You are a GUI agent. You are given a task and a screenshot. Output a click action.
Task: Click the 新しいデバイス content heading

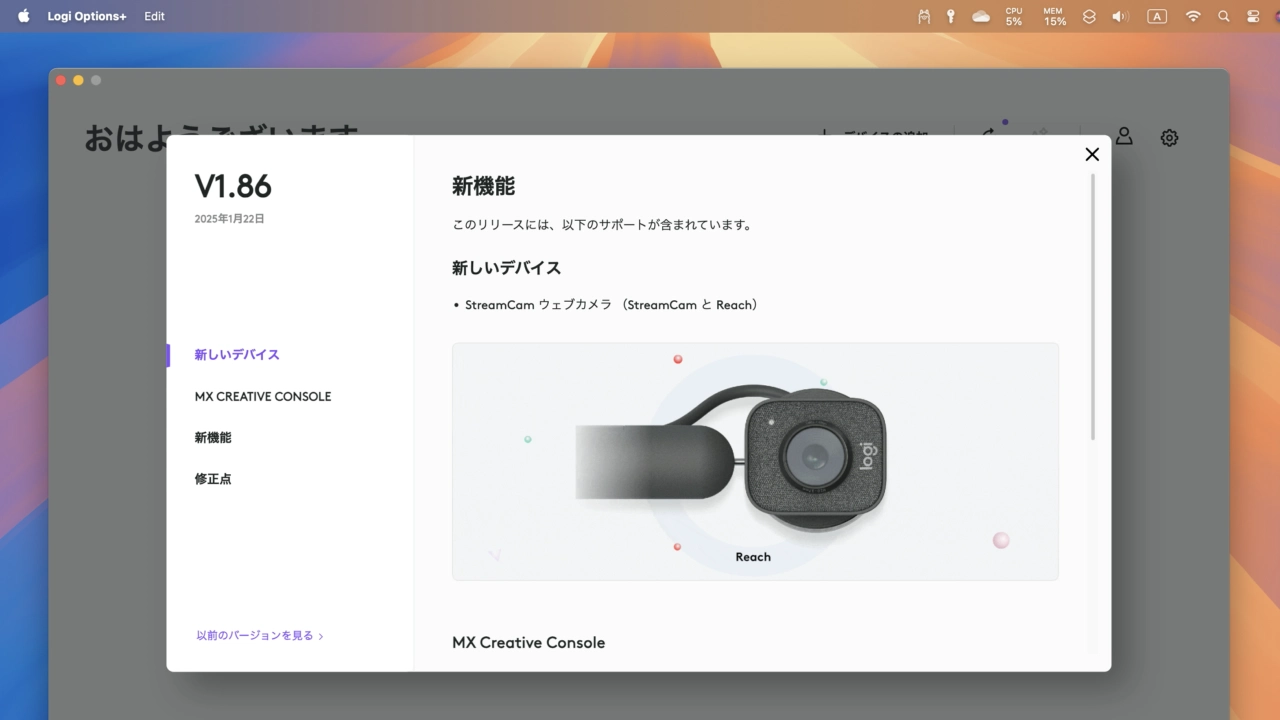coord(506,268)
